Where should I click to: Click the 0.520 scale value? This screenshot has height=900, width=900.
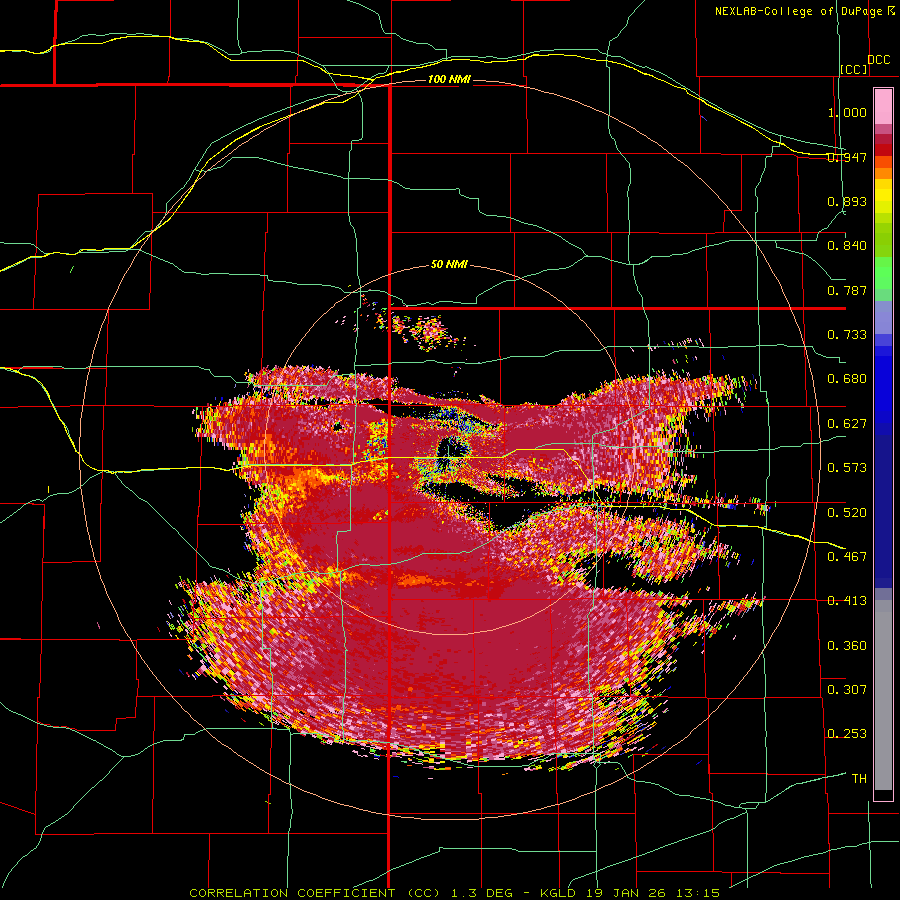(847, 512)
